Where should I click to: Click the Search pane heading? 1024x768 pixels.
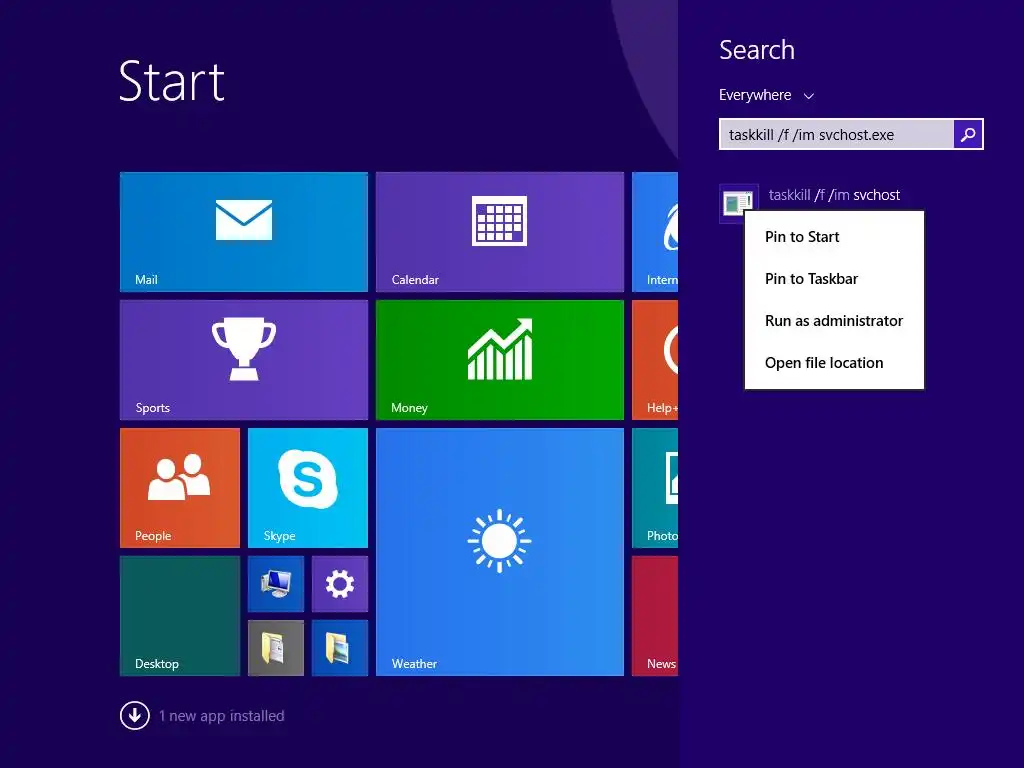[757, 50]
